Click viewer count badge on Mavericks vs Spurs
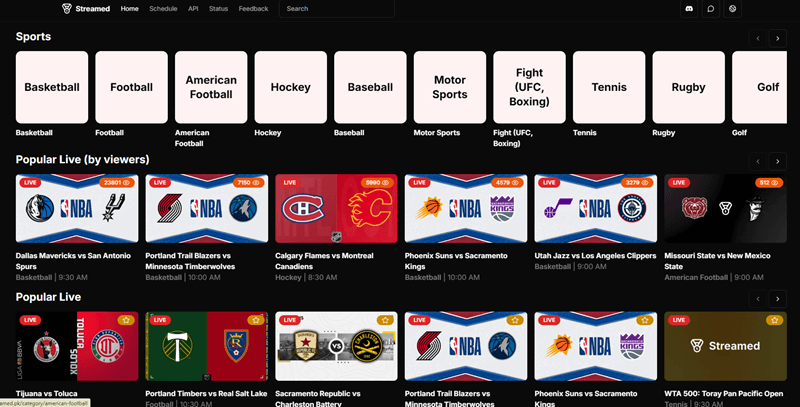Image resolution: width=800 pixels, height=407 pixels. pyautogui.click(x=117, y=182)
